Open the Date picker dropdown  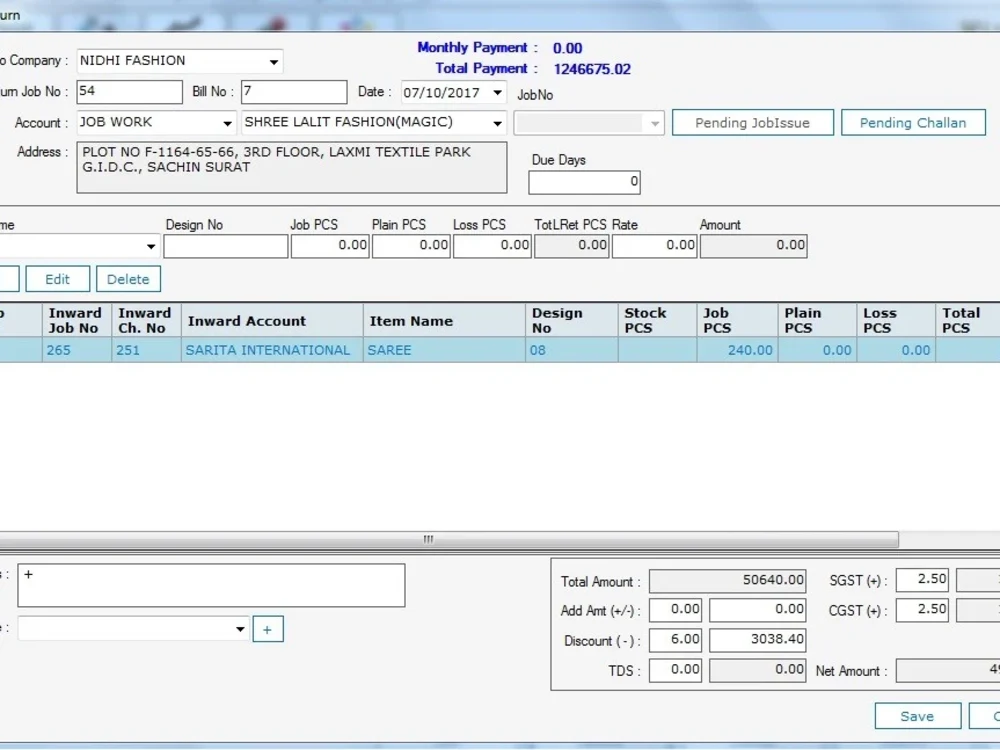click(497, 92)
